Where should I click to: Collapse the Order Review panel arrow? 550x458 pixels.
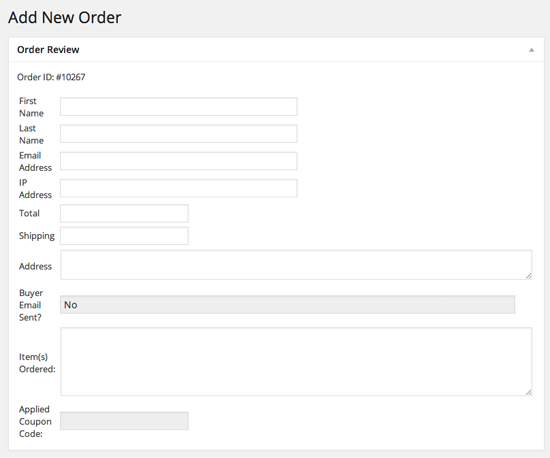[x=531, y=50]
